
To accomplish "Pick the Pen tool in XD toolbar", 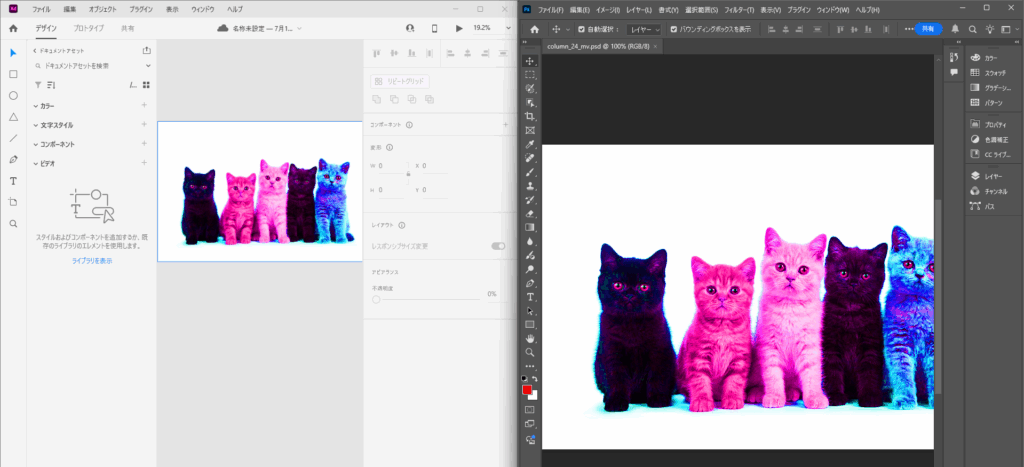I will [x=13, y=160].
